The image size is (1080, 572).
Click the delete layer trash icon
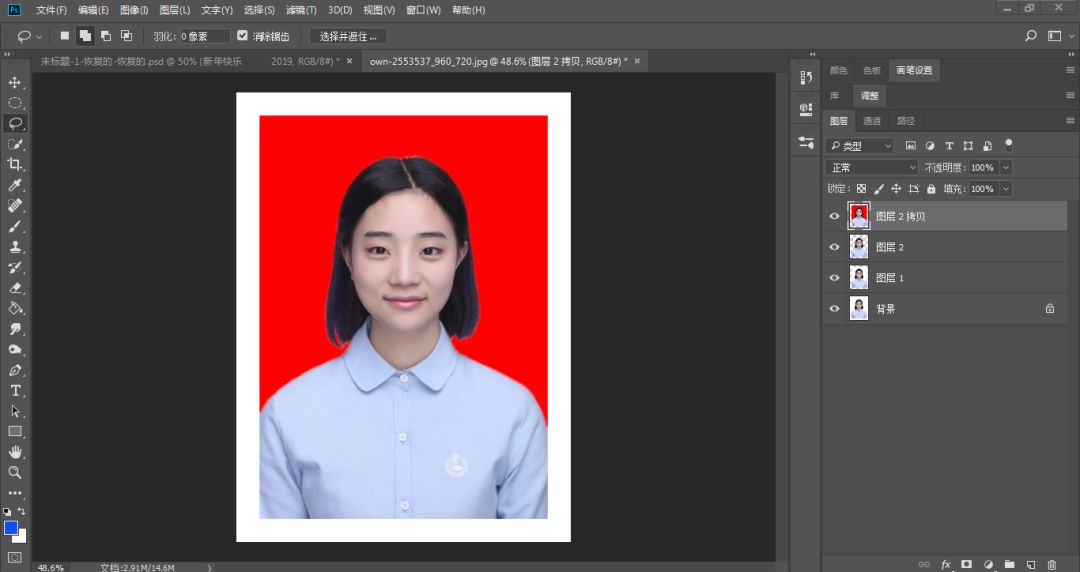click(x=1051, y=564)
